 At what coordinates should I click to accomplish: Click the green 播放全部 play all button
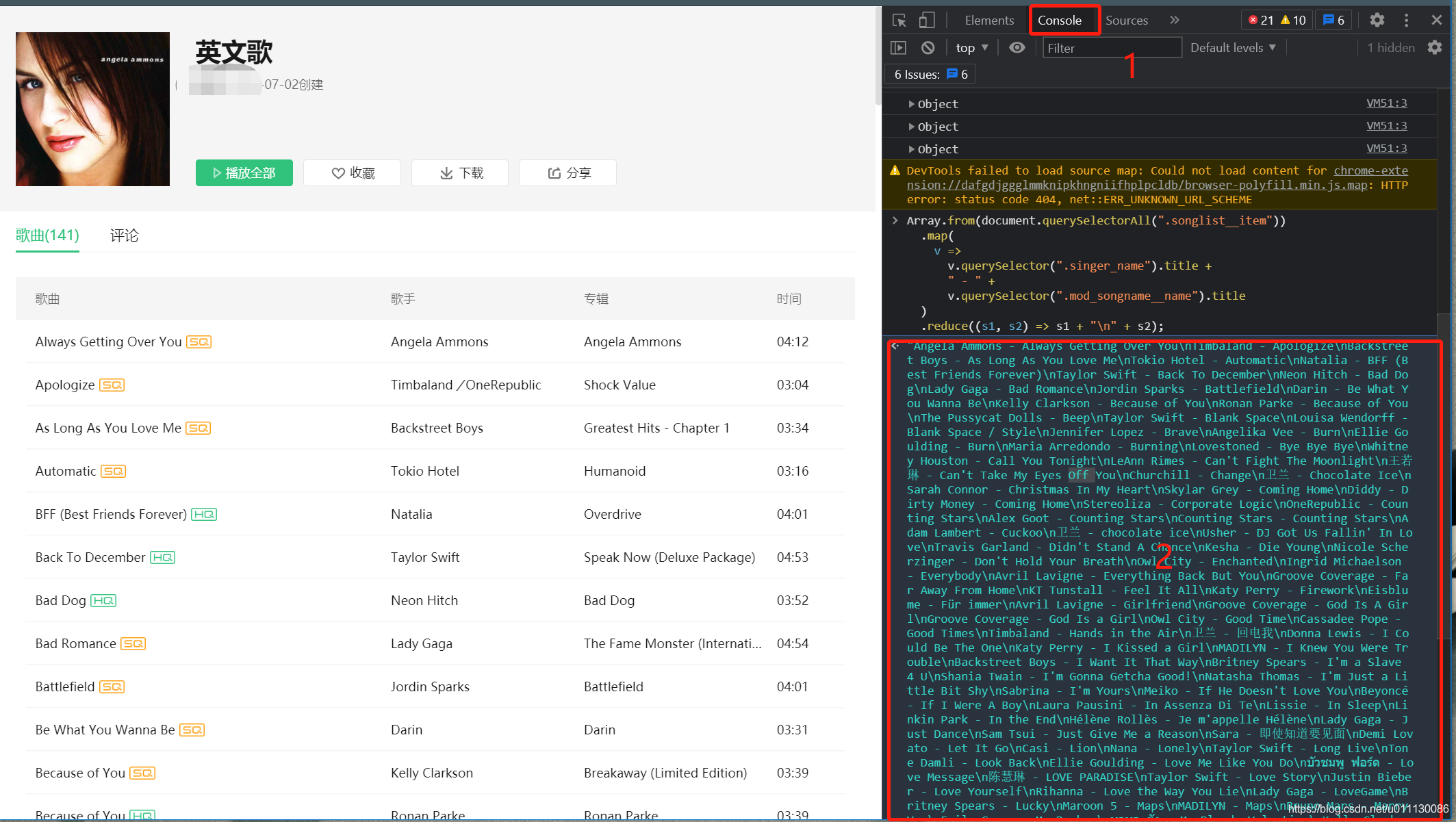pyautogui.click(x=244, y=173)
